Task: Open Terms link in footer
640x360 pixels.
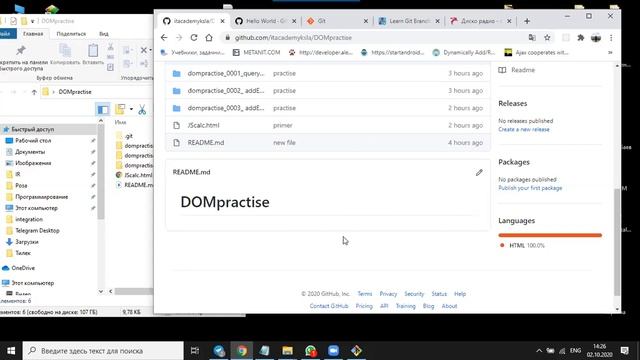Action: tap(364, 294)
